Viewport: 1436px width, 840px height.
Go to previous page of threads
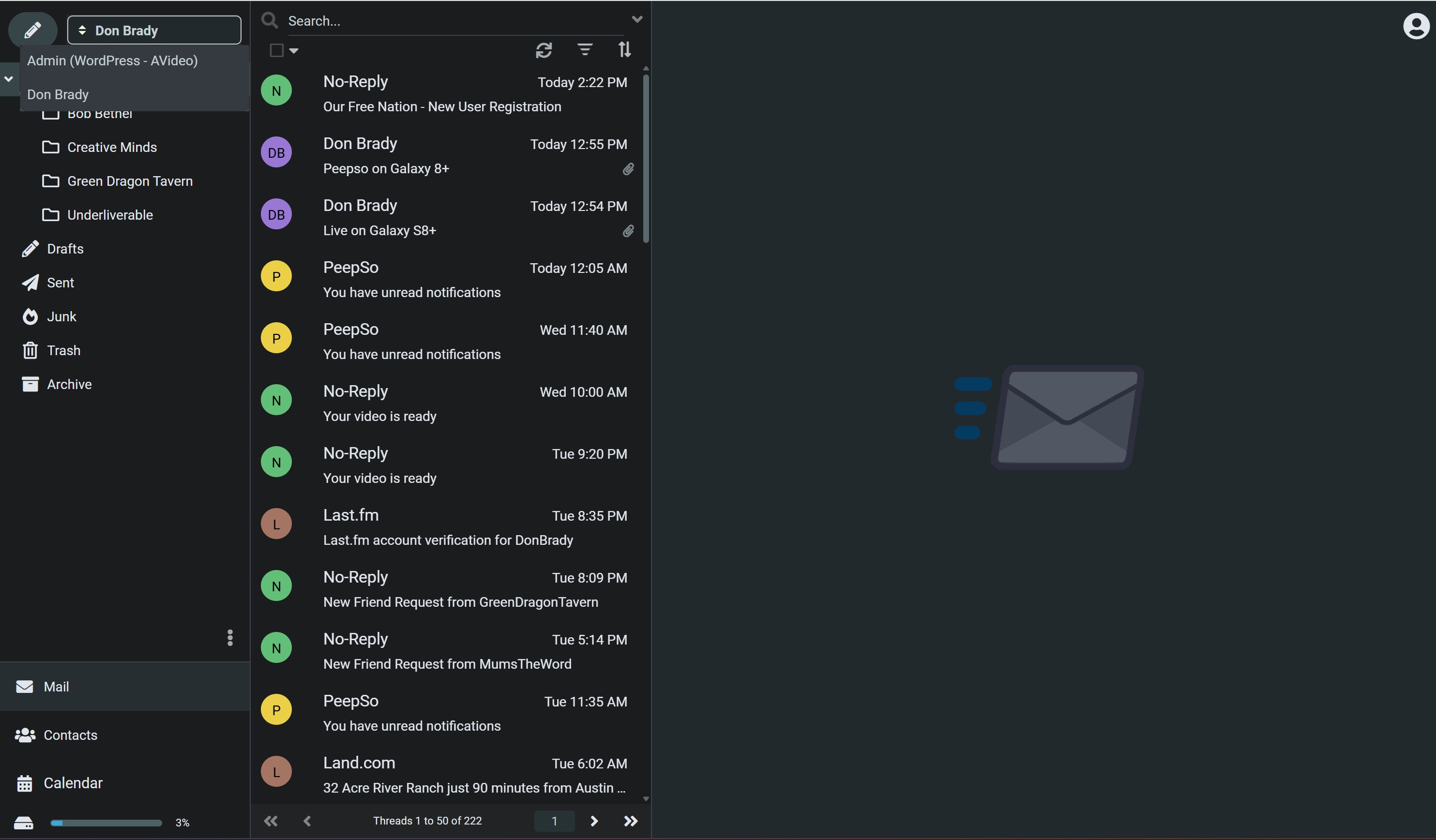click(307, 821)
